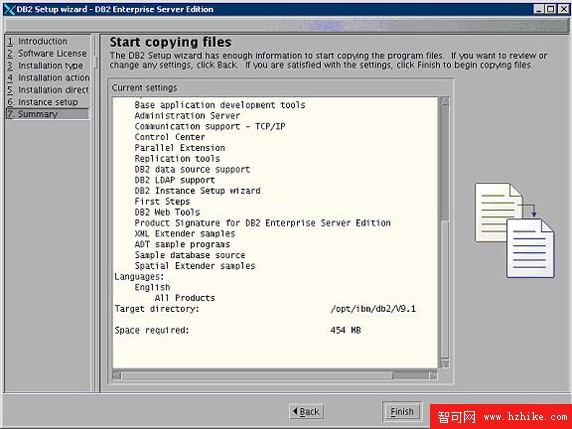Click Finish to begin copying files

click(x=402, y=412)
